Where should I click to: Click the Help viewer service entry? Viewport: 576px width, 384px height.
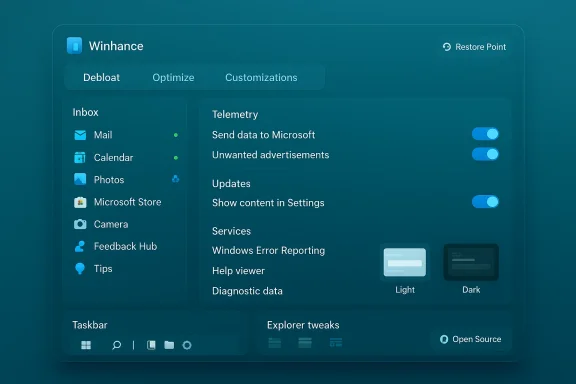[x=238, y=271]
